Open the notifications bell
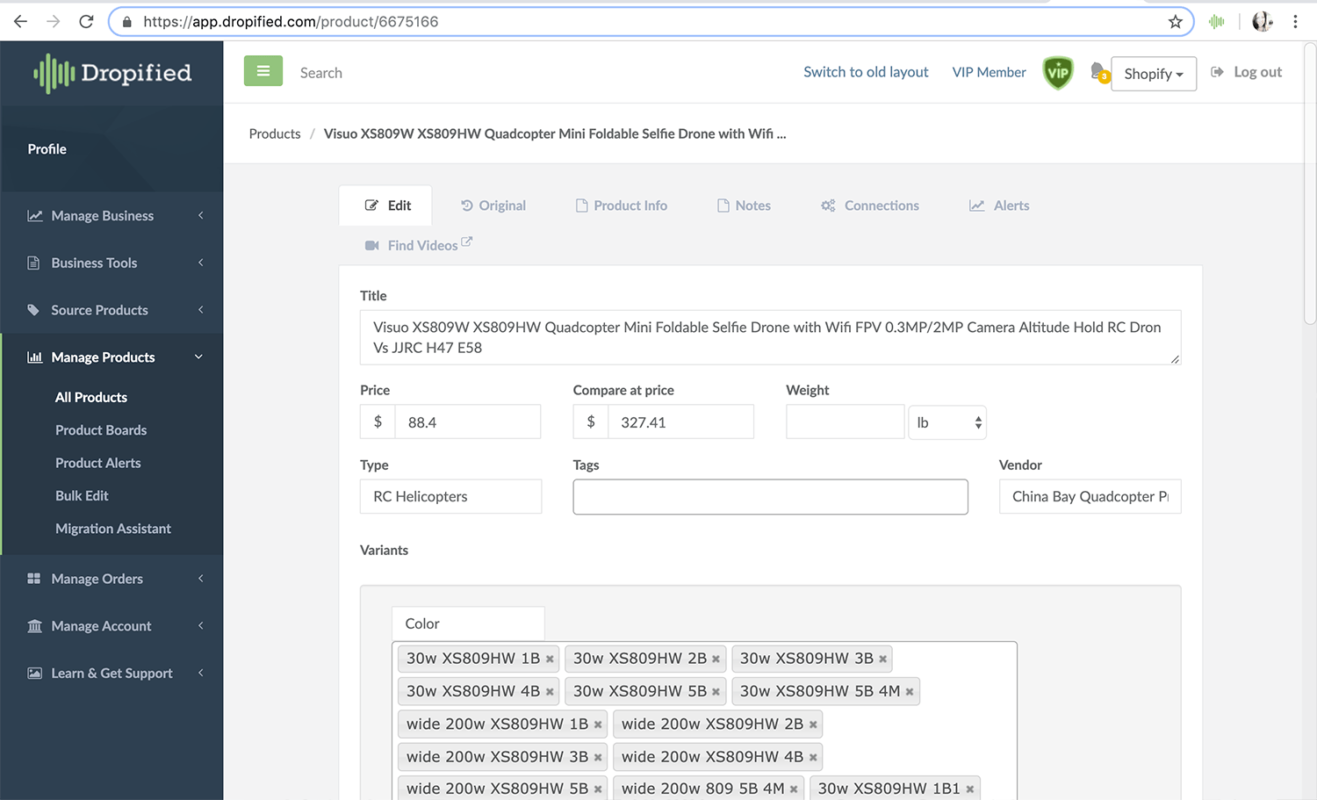The height and width of the screenshot is (800, 1317). coord(1099,72)
